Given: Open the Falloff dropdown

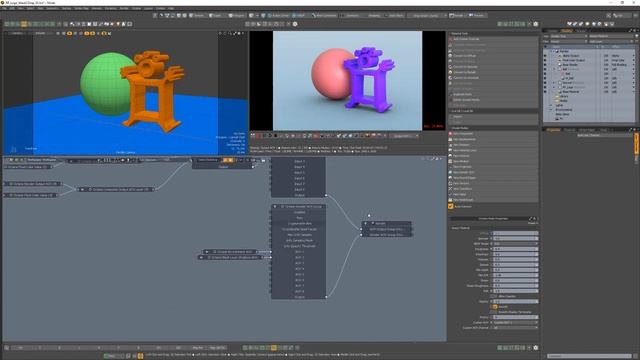Looking at the screenshot, I should click(x=299, y=16).
